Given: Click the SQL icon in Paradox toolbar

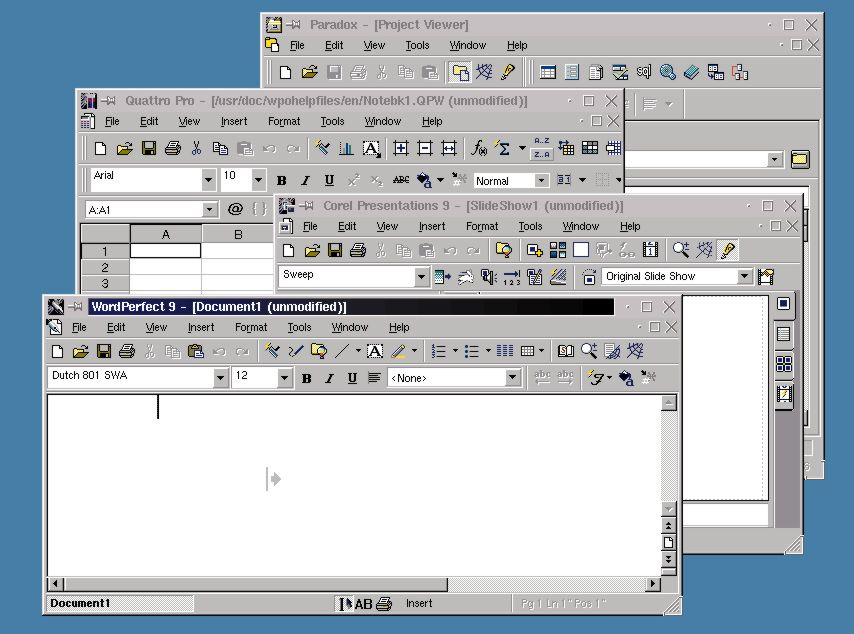Looking at the screenshot, I should pyautogui.click(x=643, y=71).
